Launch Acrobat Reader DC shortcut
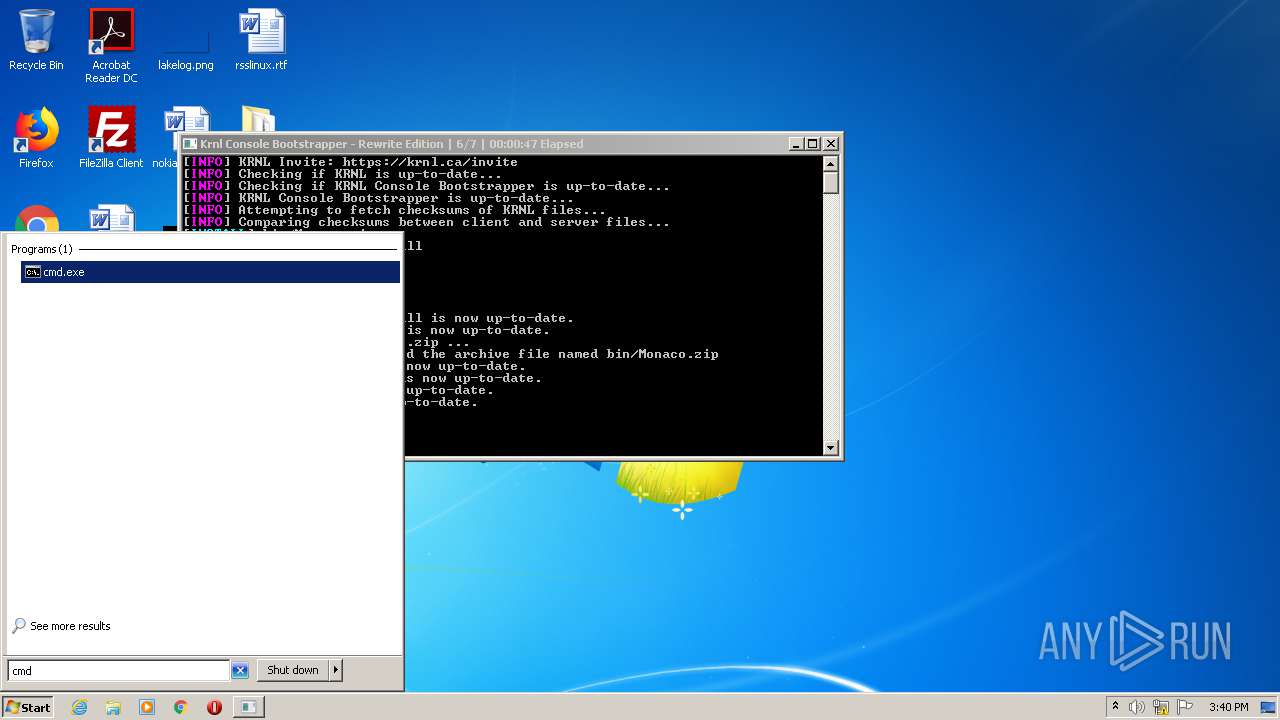Viewport: 1280px width, 720px height. coord(111,46)
